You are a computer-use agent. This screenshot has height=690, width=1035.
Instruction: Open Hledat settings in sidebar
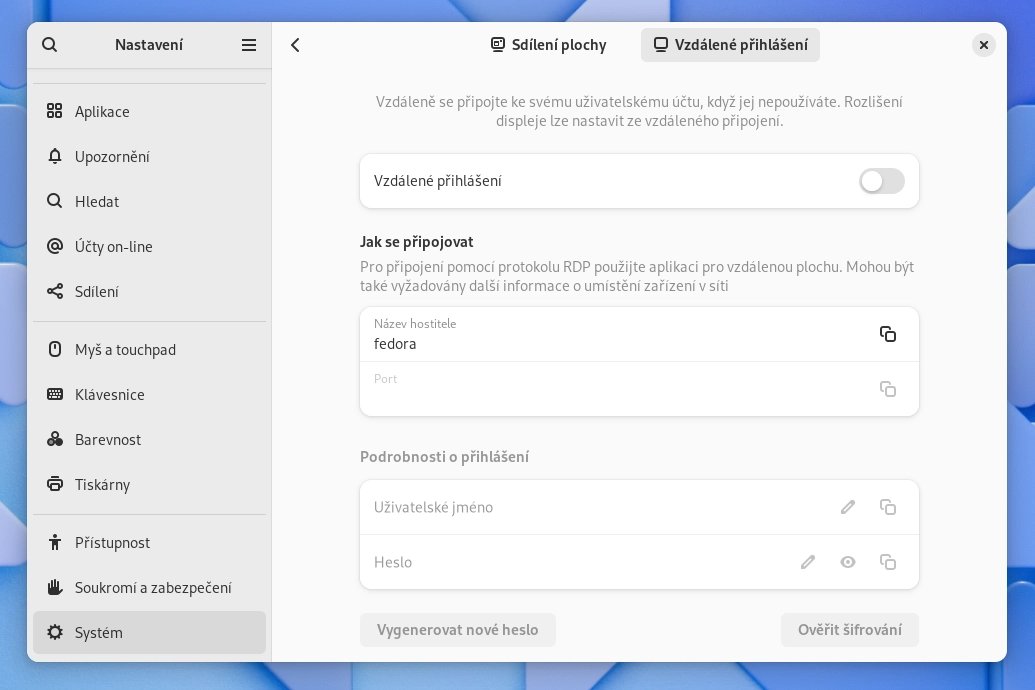coord(149,201)
